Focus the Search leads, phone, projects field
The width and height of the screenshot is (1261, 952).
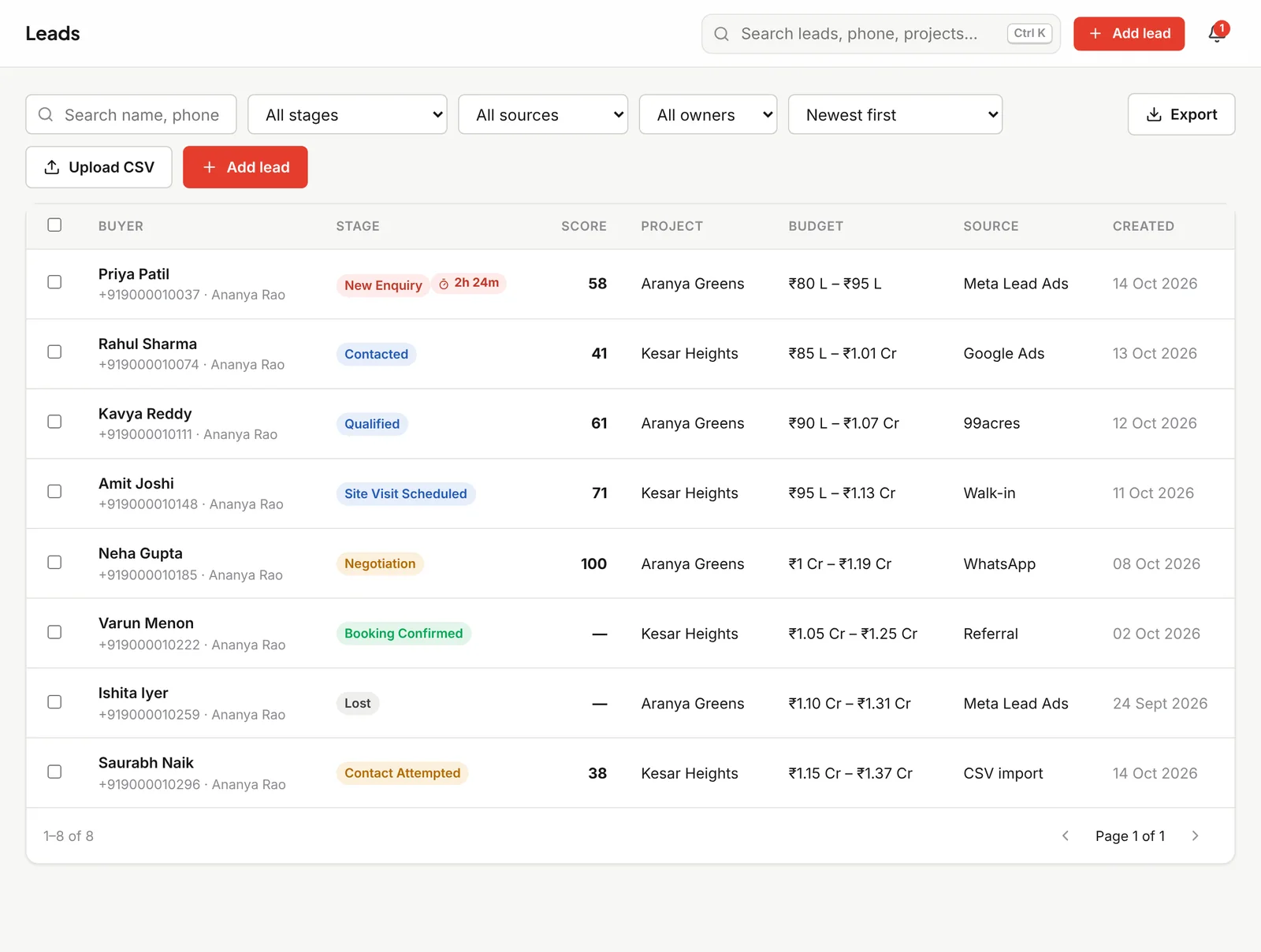click(880, 34)
